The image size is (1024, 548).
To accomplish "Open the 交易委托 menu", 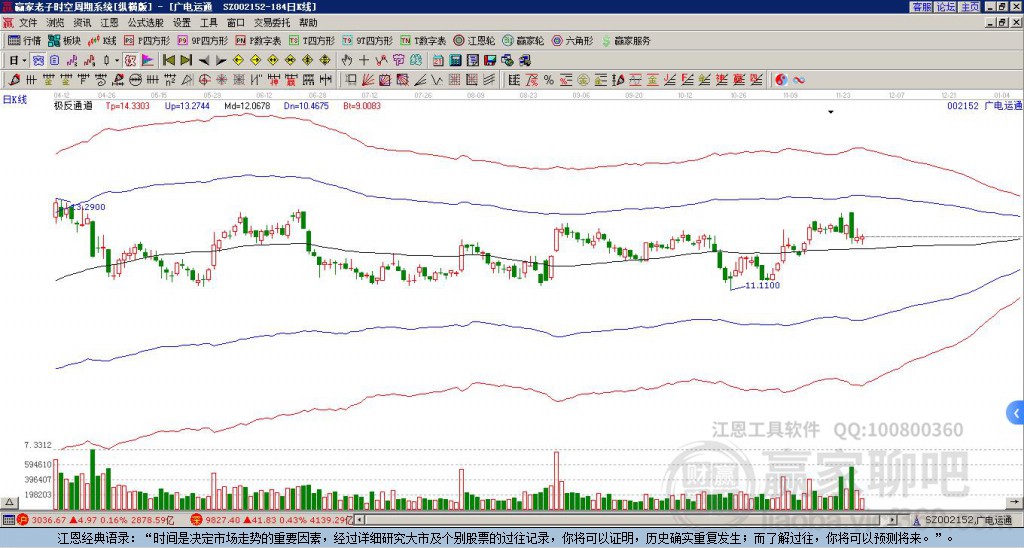I will click(x=272, y=23).
